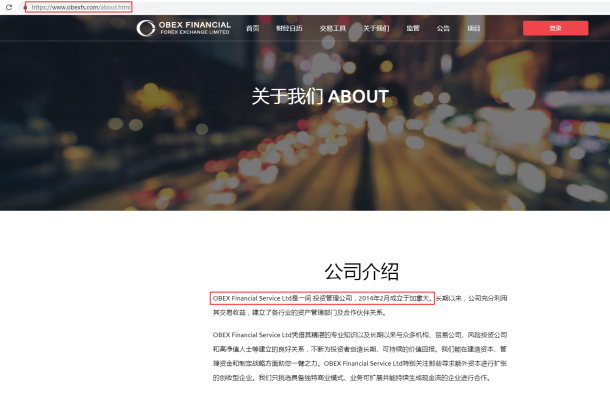The width and height of the screenshot is (610, 393).
Task: Go to homepage via the OBEX Financial logo
Action: click(x=184, y=28)
